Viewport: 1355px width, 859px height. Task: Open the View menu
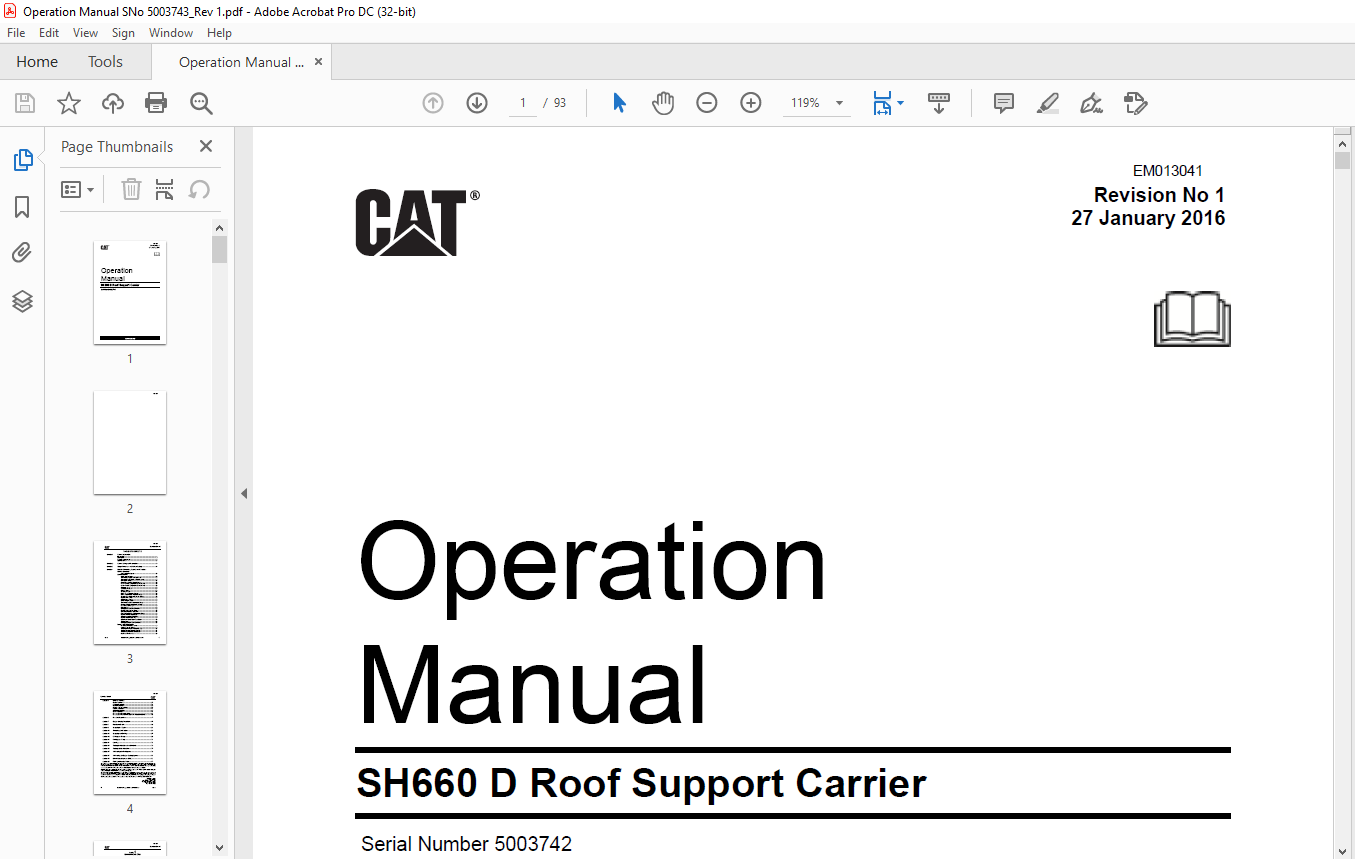coord(86,33)
